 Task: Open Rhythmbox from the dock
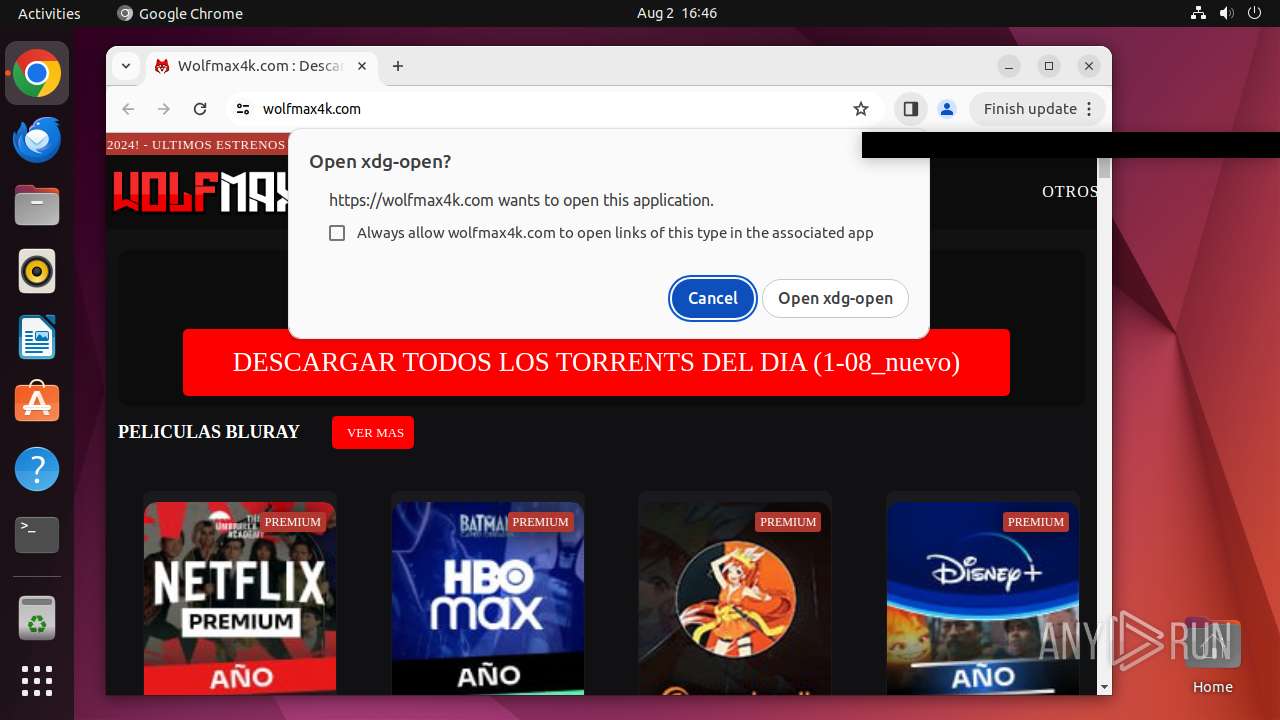[37, 271]
